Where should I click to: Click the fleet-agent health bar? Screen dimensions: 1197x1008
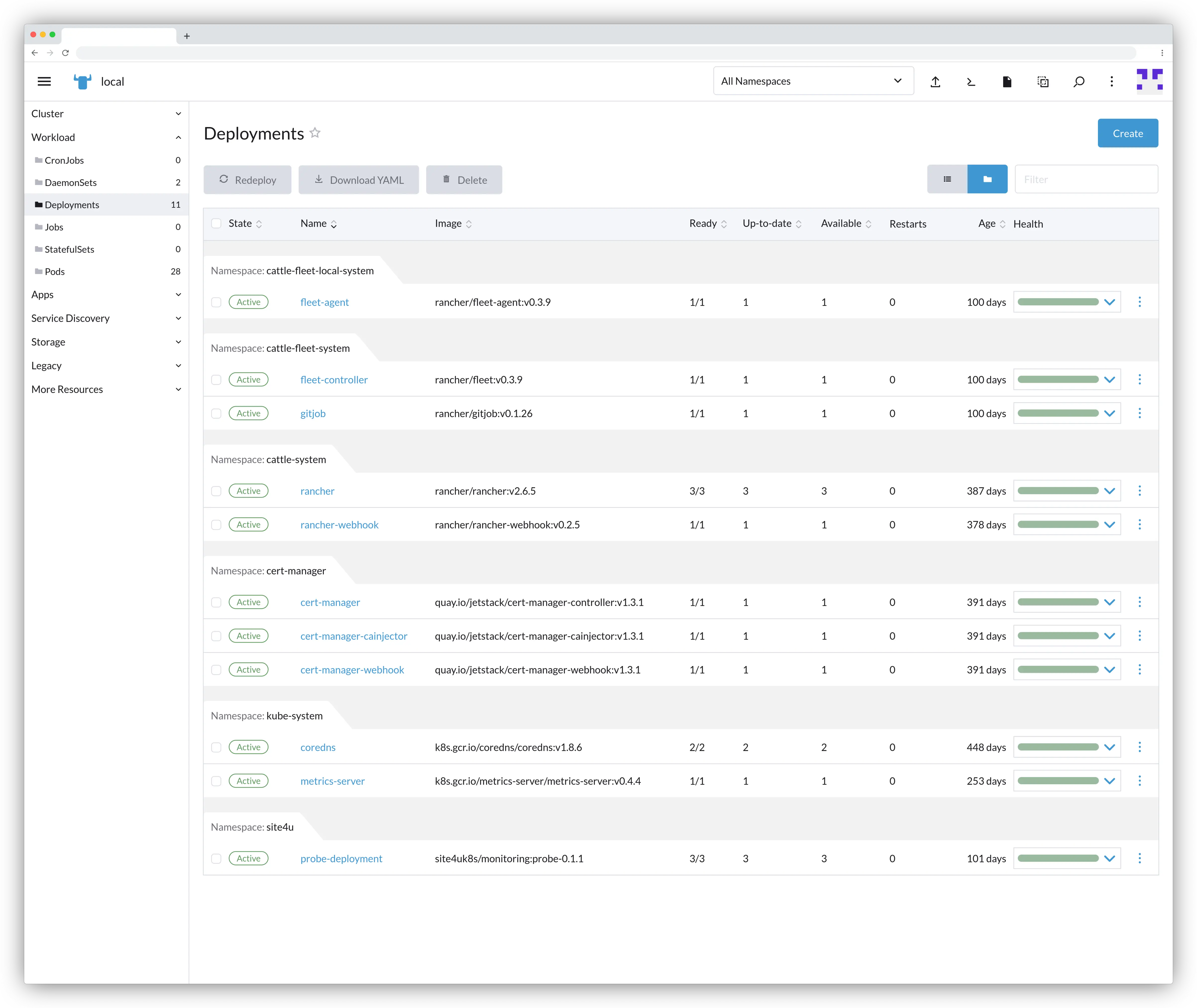1058,302
